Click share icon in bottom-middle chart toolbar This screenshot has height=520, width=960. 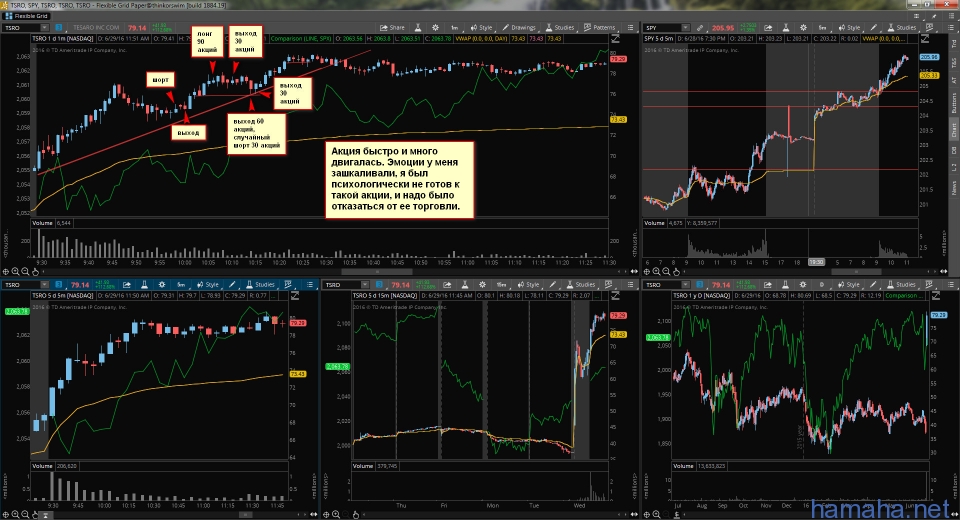(x=448, y=285)
